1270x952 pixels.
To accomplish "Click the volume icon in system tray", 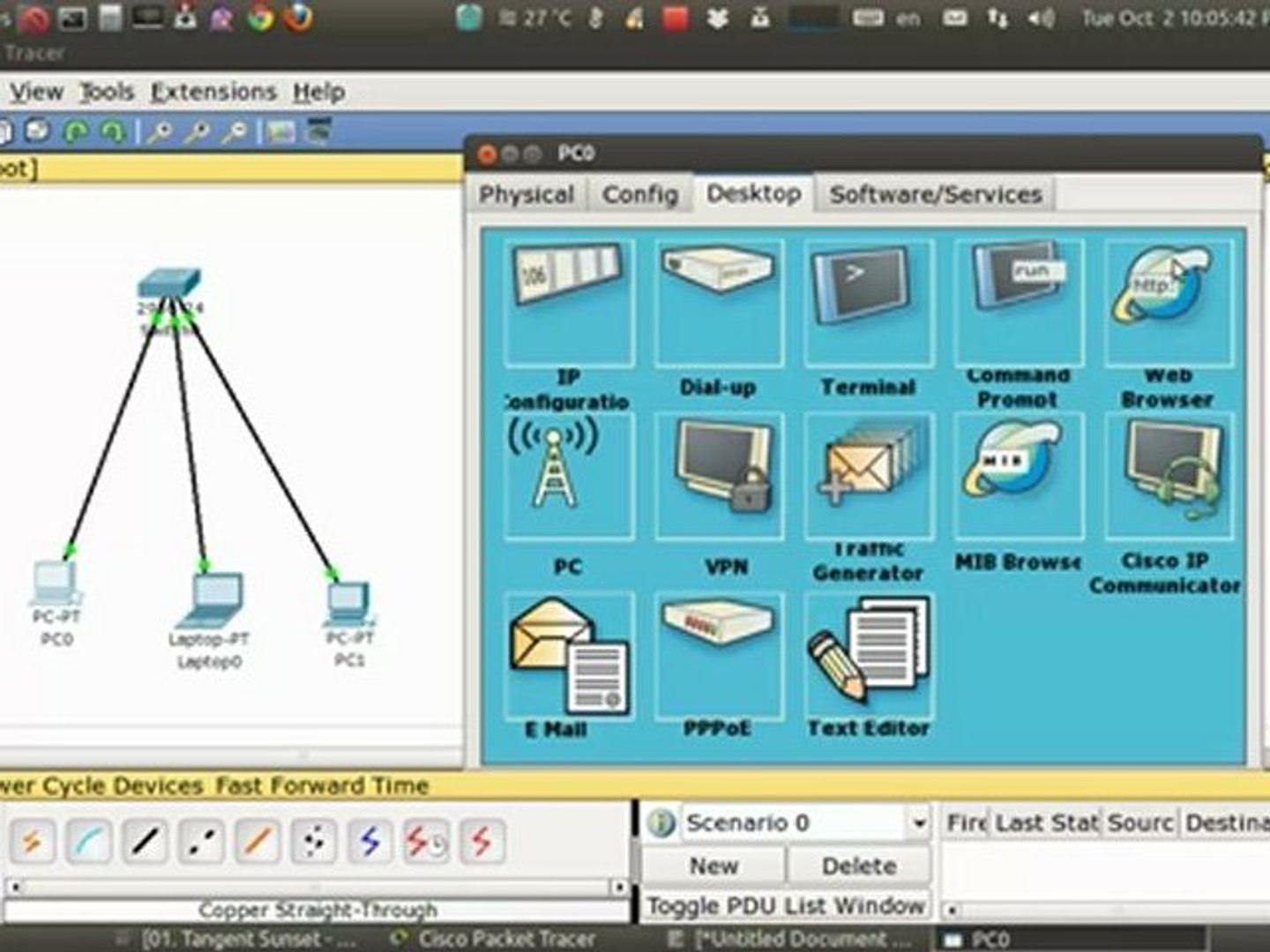I will coord(1041,18).
